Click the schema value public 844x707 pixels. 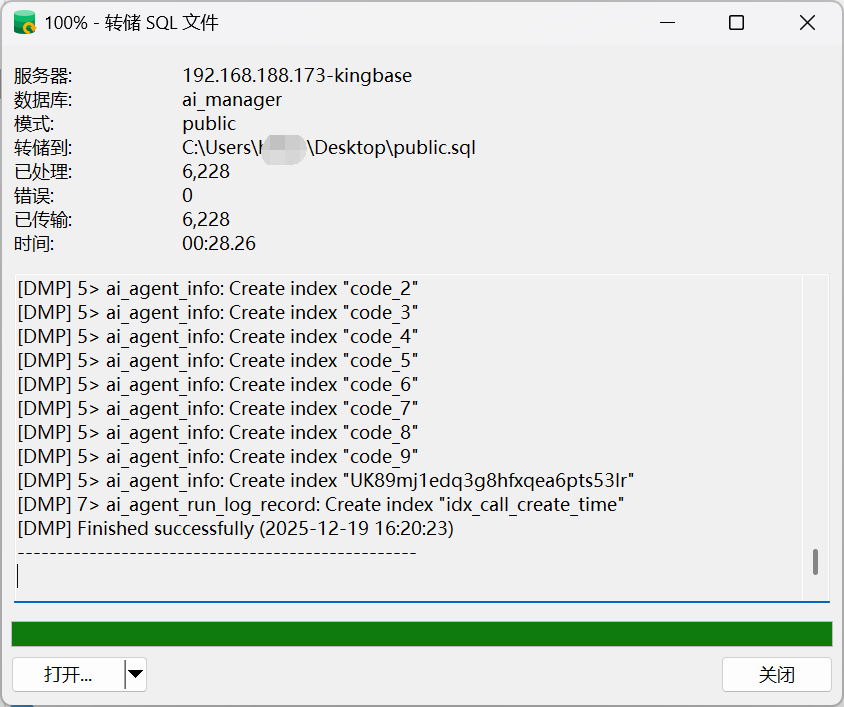209,124
